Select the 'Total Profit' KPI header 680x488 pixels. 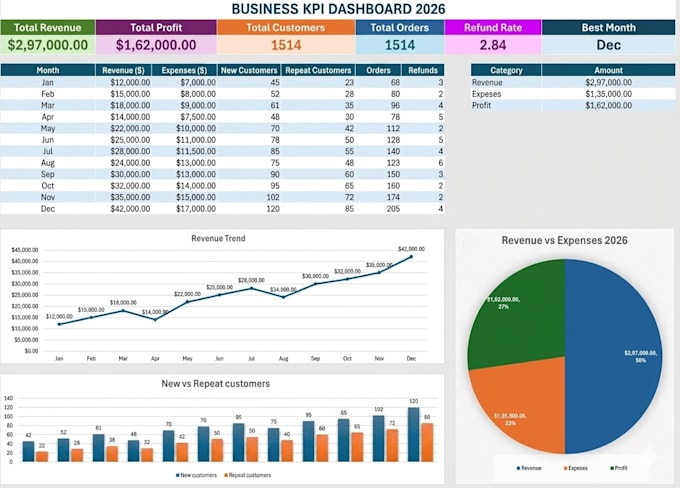click(156, 27)
